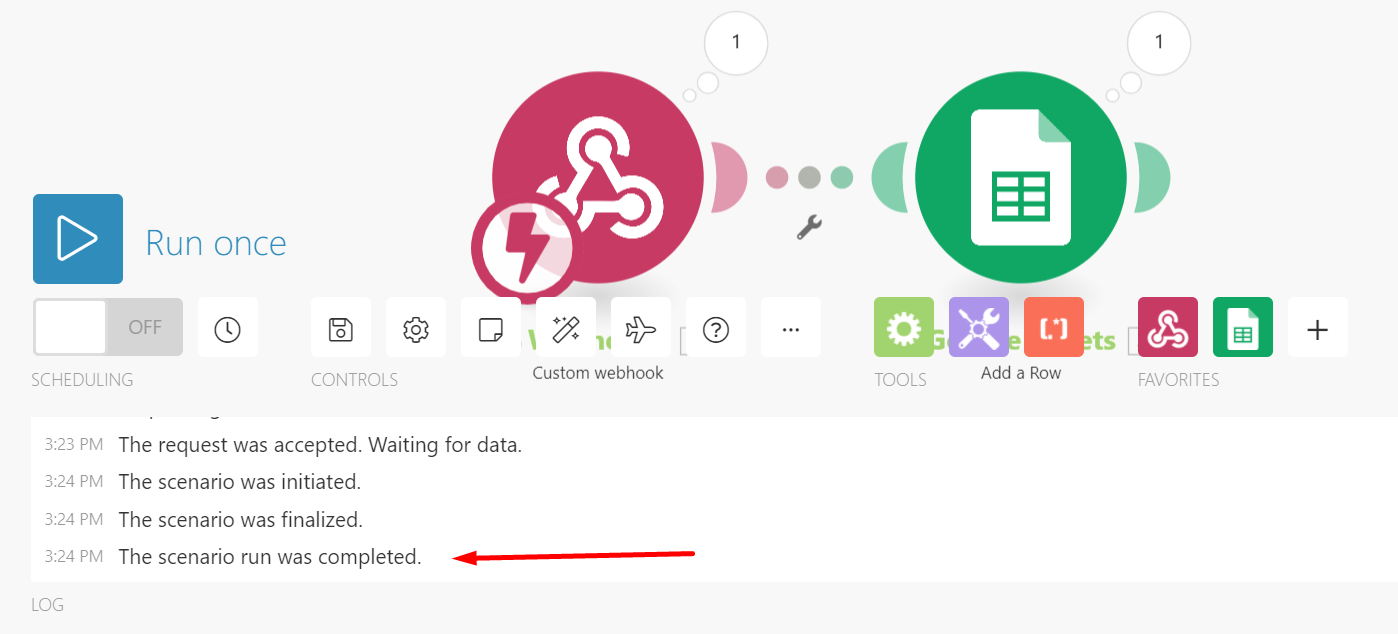Click the auto-align magic wand icon
The height and width of the screenshot is (634, 1398).
click(566, 327)
